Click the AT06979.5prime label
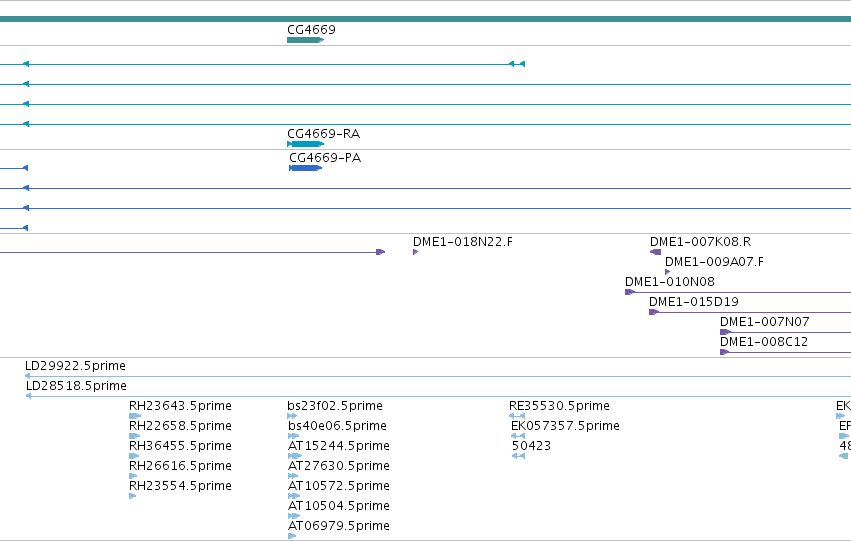Viewport: 851px width, 541px height. point(339,526)
